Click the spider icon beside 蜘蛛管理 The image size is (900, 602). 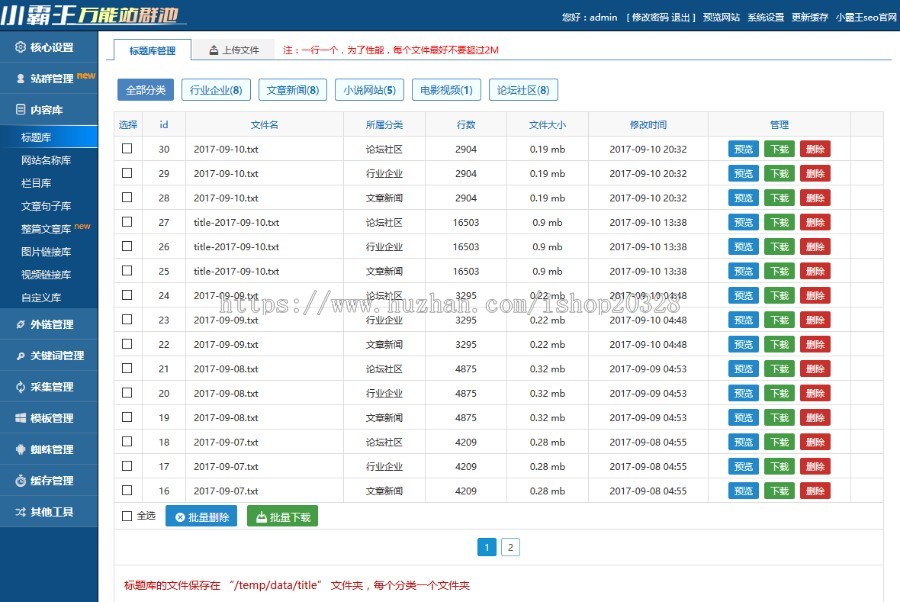coord(21,449)
